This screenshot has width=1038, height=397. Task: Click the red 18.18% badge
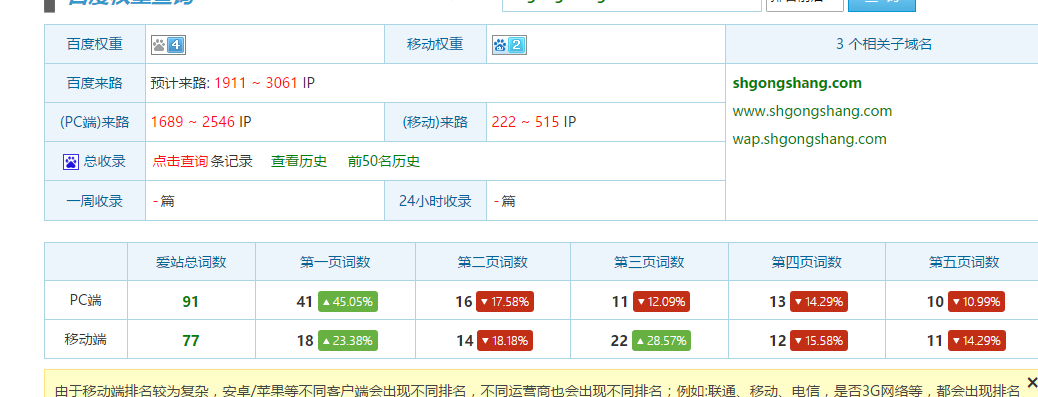click(504, 341)
